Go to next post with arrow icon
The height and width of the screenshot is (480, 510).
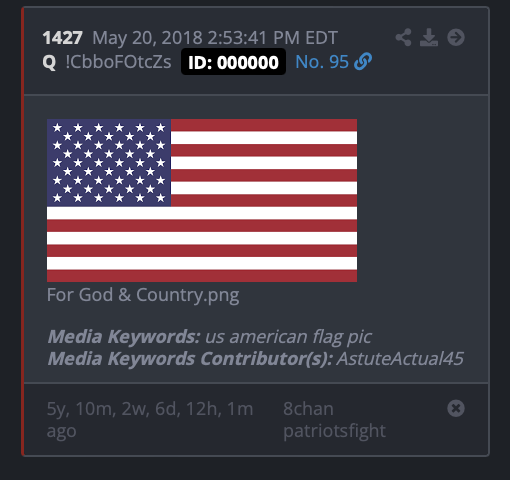[456, 37]
